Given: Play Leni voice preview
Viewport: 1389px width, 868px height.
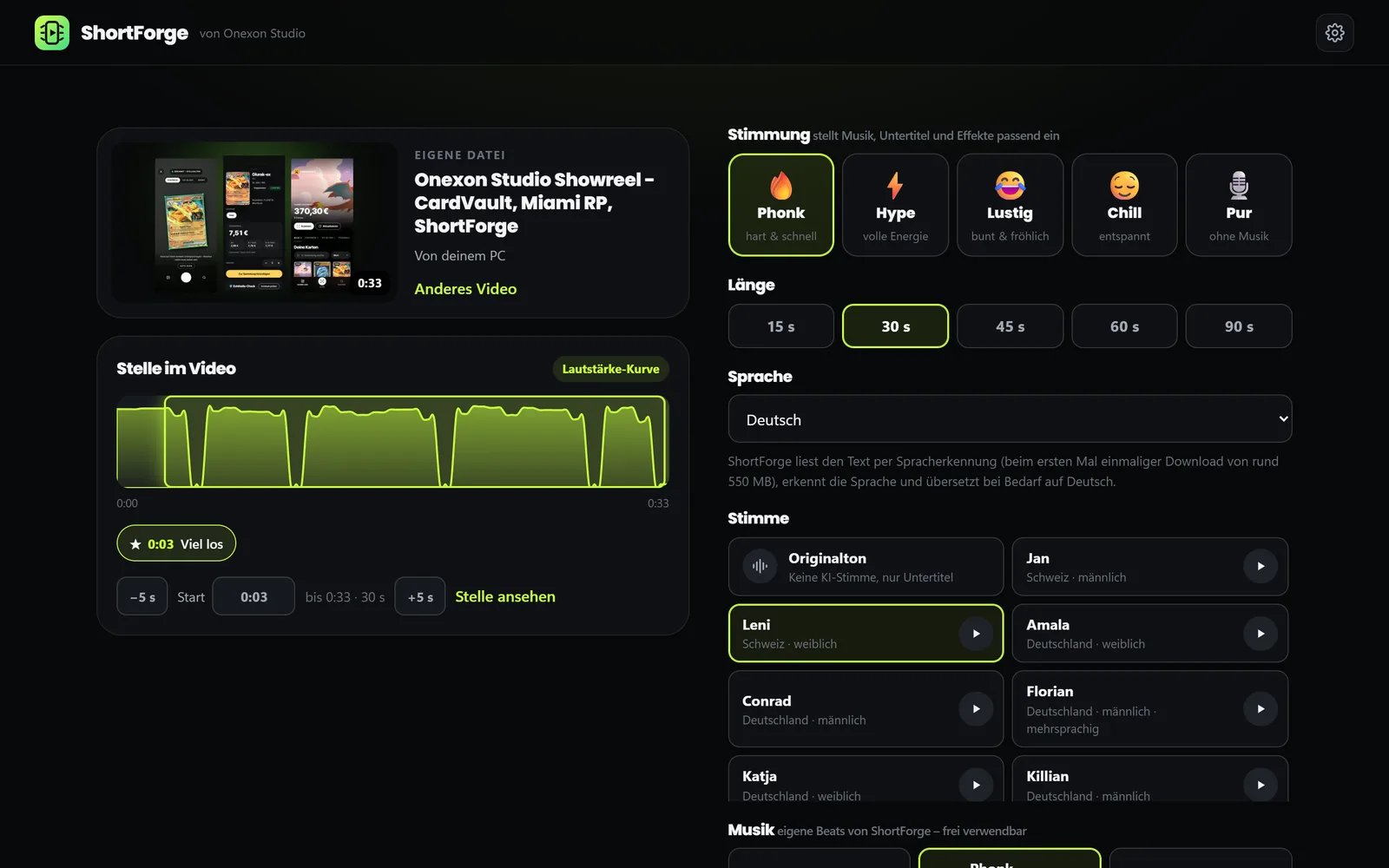Looking at the screenshot, I should point(976,634).
